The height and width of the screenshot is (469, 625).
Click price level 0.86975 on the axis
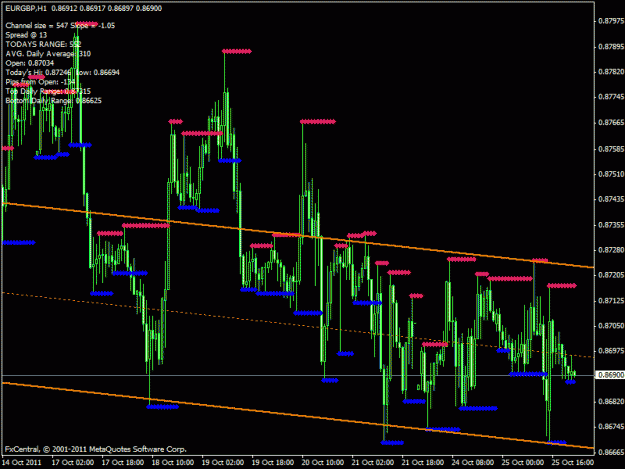[611, 351]
